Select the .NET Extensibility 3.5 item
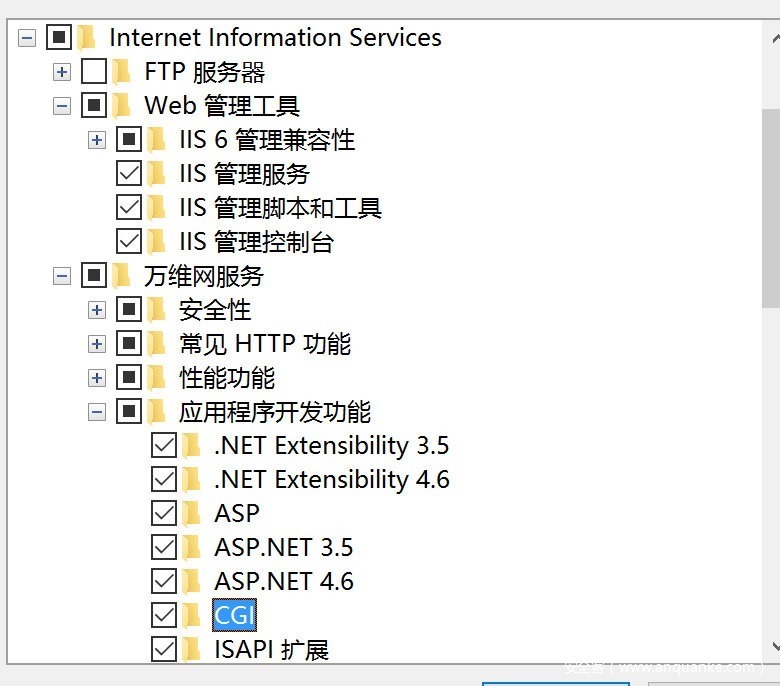This screenshot has height=686, width=780. (331, 446)
